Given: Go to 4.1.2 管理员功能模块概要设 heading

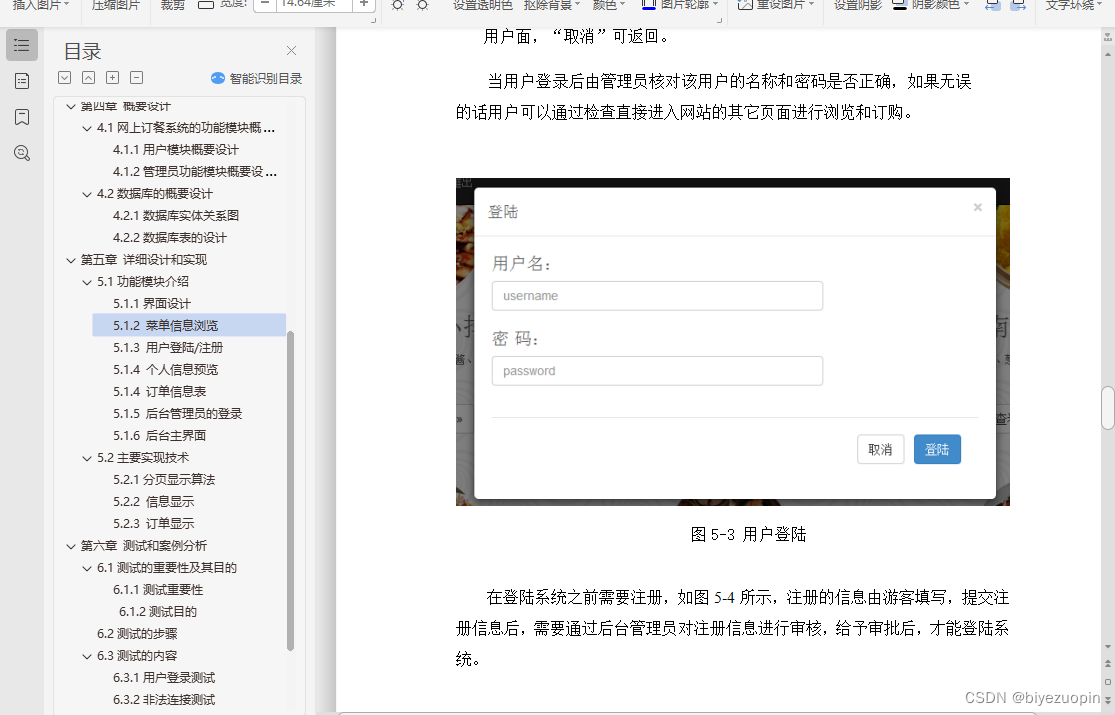Looking at the screenshot, I should pyautogui.click(x=195, y=171).
